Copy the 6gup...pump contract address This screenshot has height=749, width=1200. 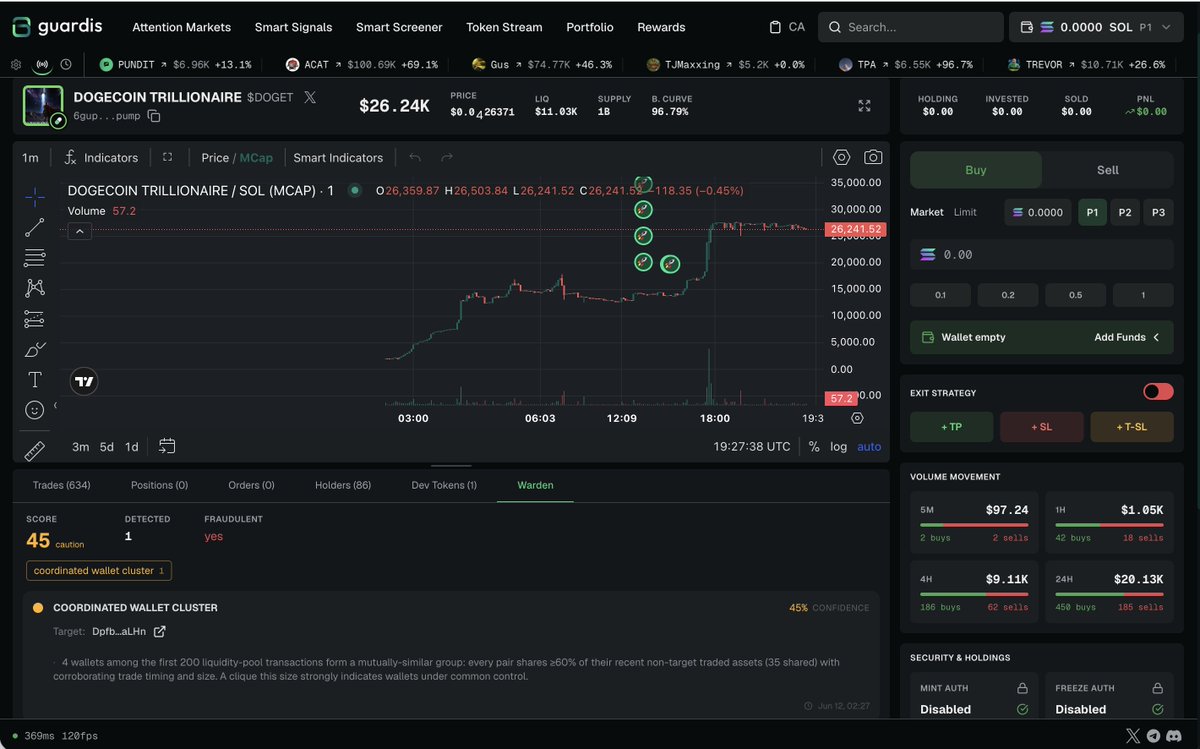[x=154, y=116]
